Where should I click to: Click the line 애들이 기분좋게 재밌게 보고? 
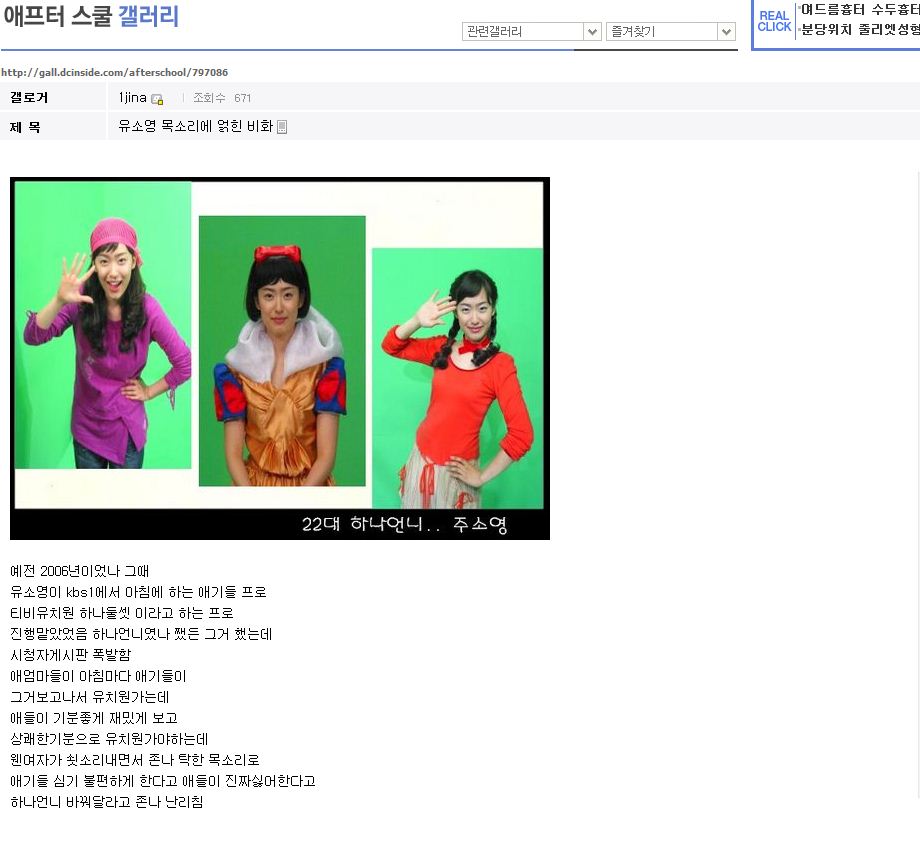click(94, 718)
